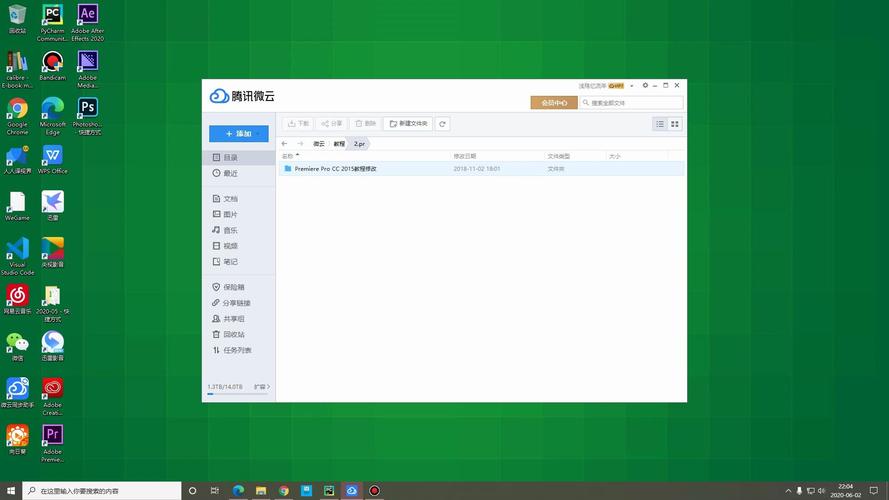Screen dimensions: 889x500
Task: Open PyCharm Community desktop shortcut
Action: [52, 23]
